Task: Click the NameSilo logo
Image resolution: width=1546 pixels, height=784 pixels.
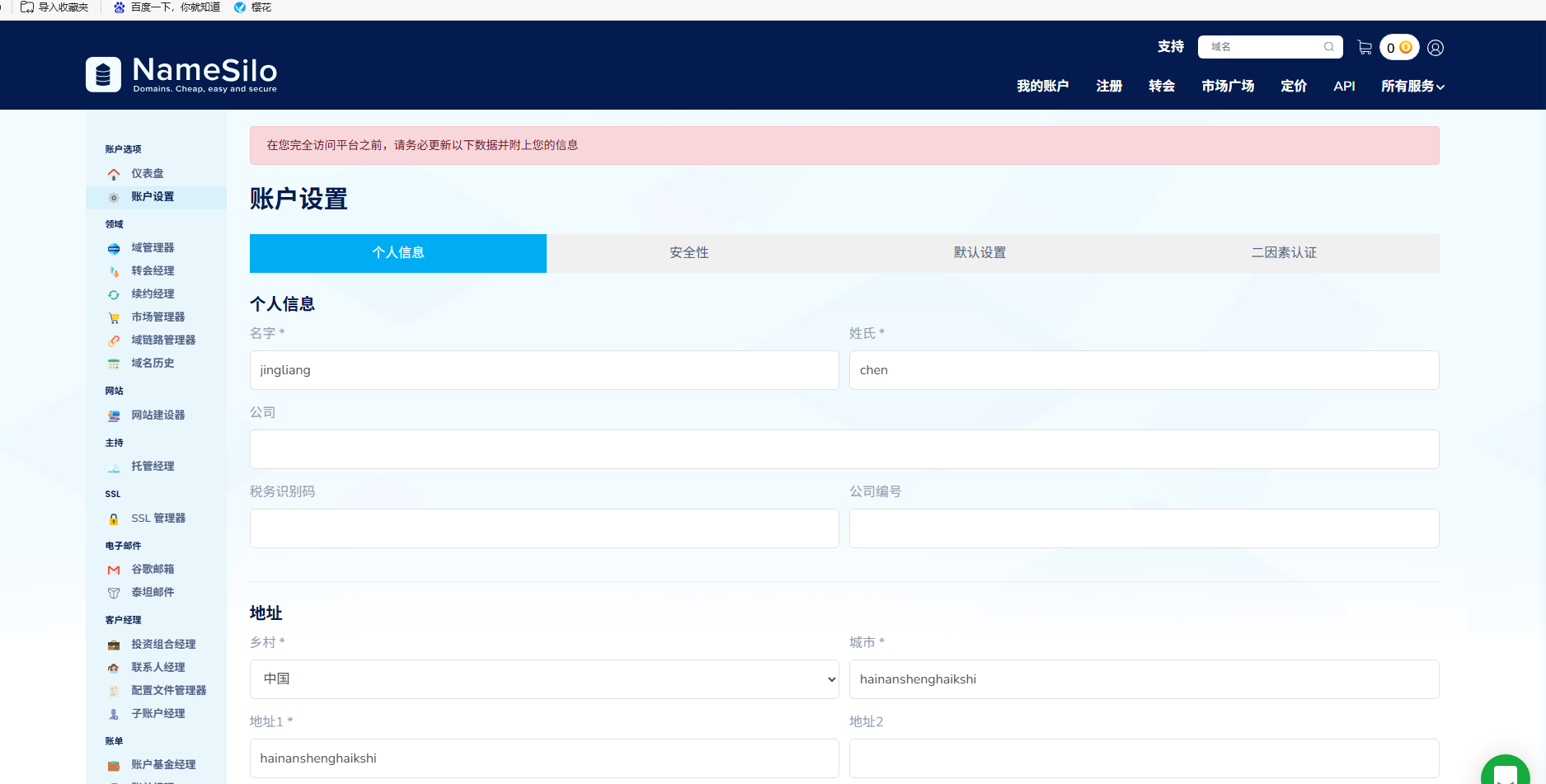Action: 181,74
